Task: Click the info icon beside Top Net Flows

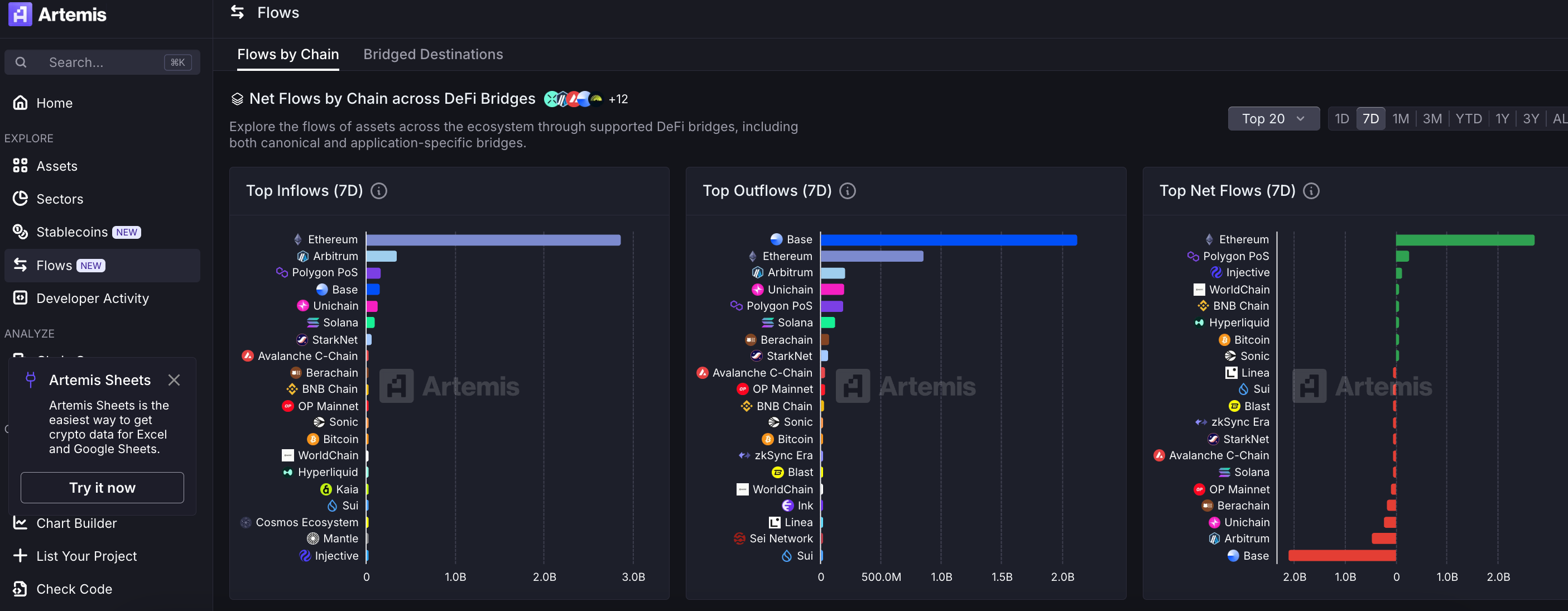Action: click(1311, 191)
